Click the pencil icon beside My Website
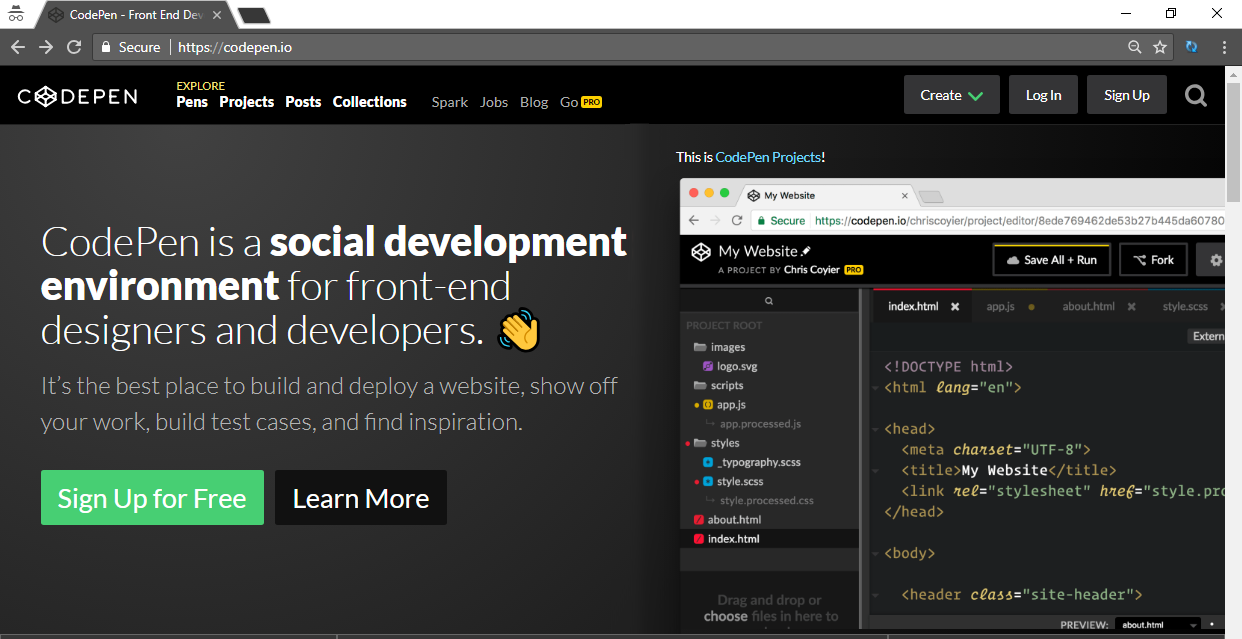Viewport: 1242px width, 639px height. (806, 251)
